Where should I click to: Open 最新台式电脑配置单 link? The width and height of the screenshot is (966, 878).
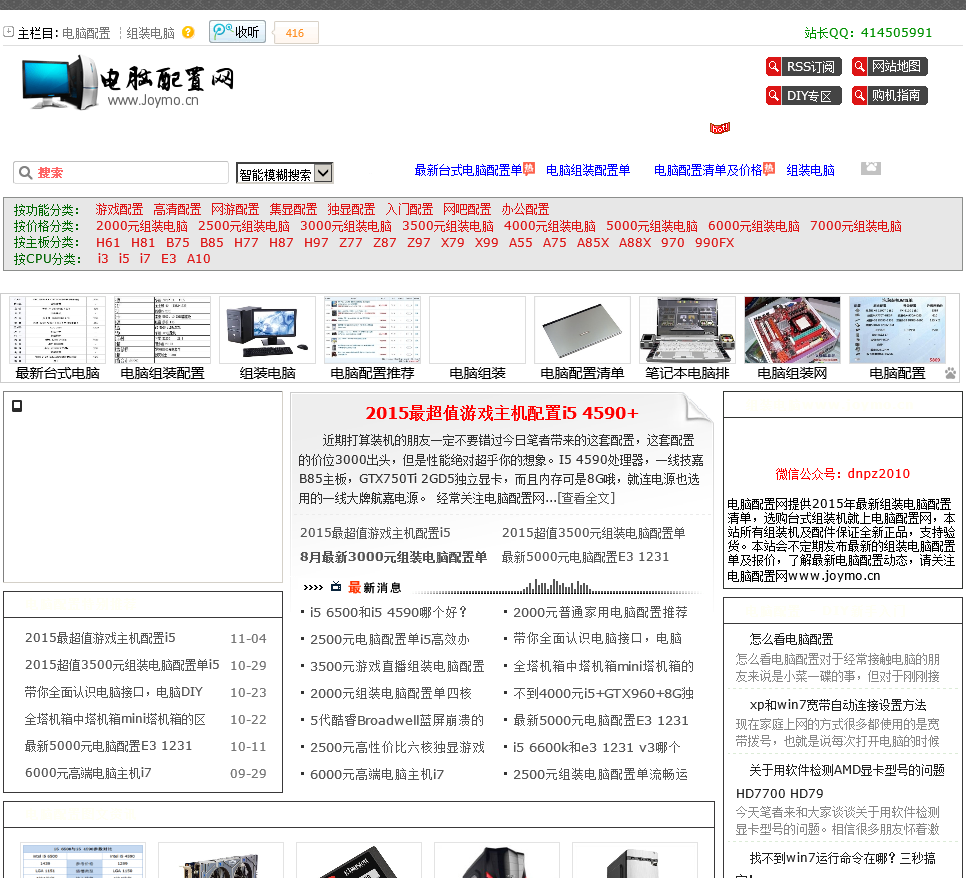pos(468,170)
